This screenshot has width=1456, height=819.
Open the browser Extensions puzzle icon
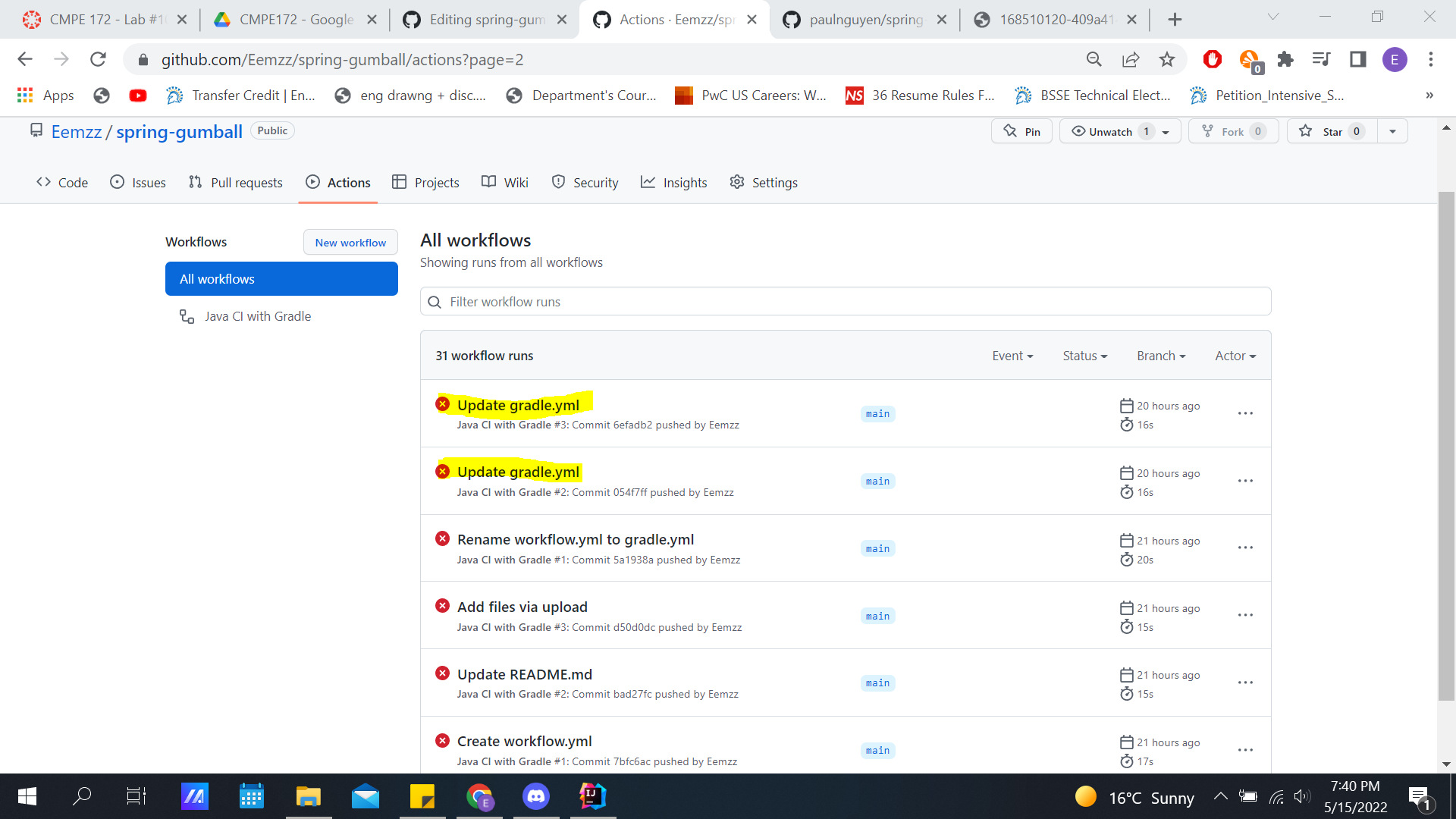(x=1285, y=59)
